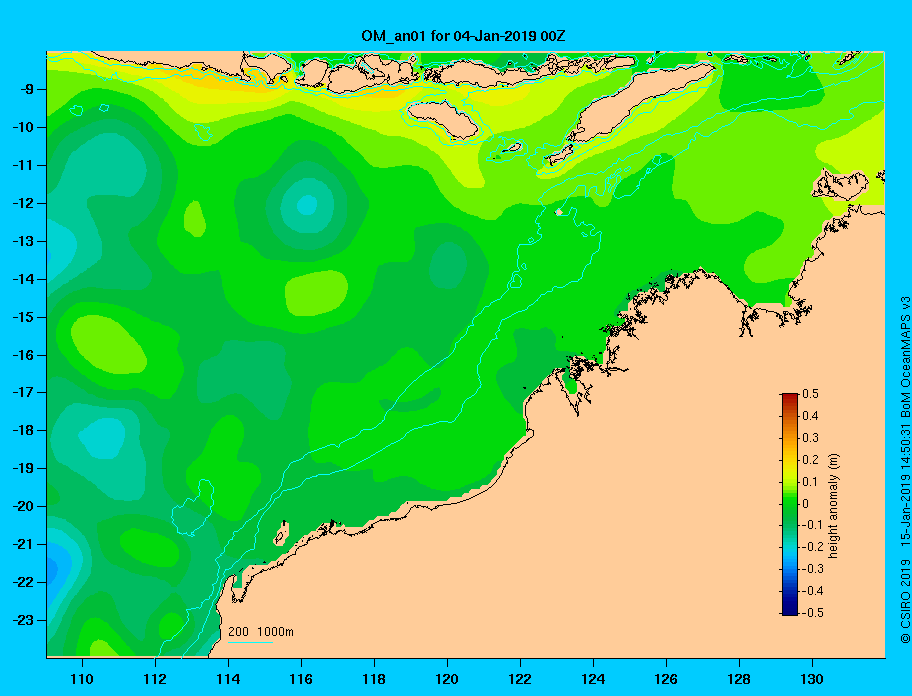Click longitude label 114 on bottom axis
Screen dimensions: 912x696
point(228,679)
